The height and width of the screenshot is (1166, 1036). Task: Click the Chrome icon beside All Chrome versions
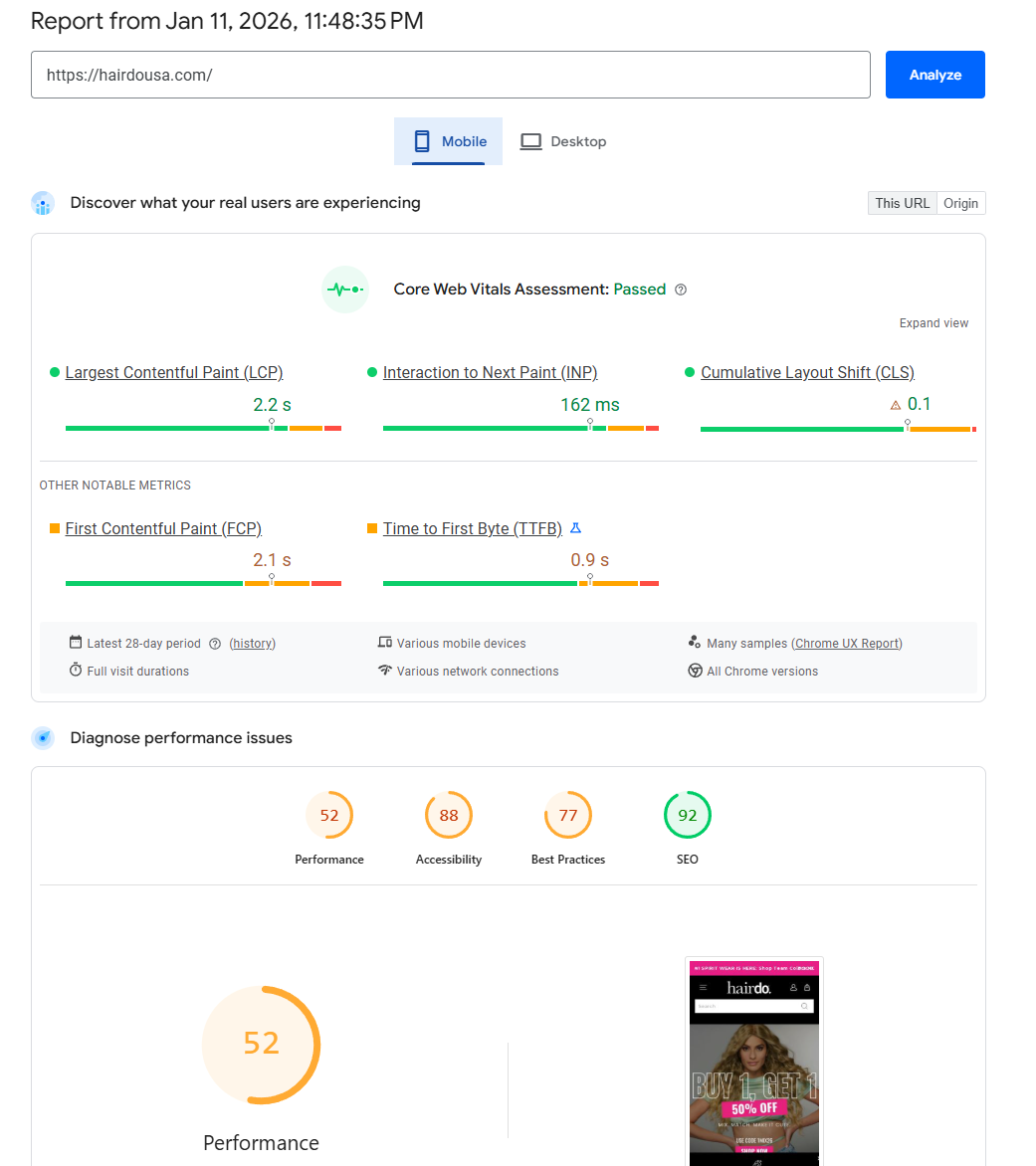pyautogui.click(x=695, y=671)
